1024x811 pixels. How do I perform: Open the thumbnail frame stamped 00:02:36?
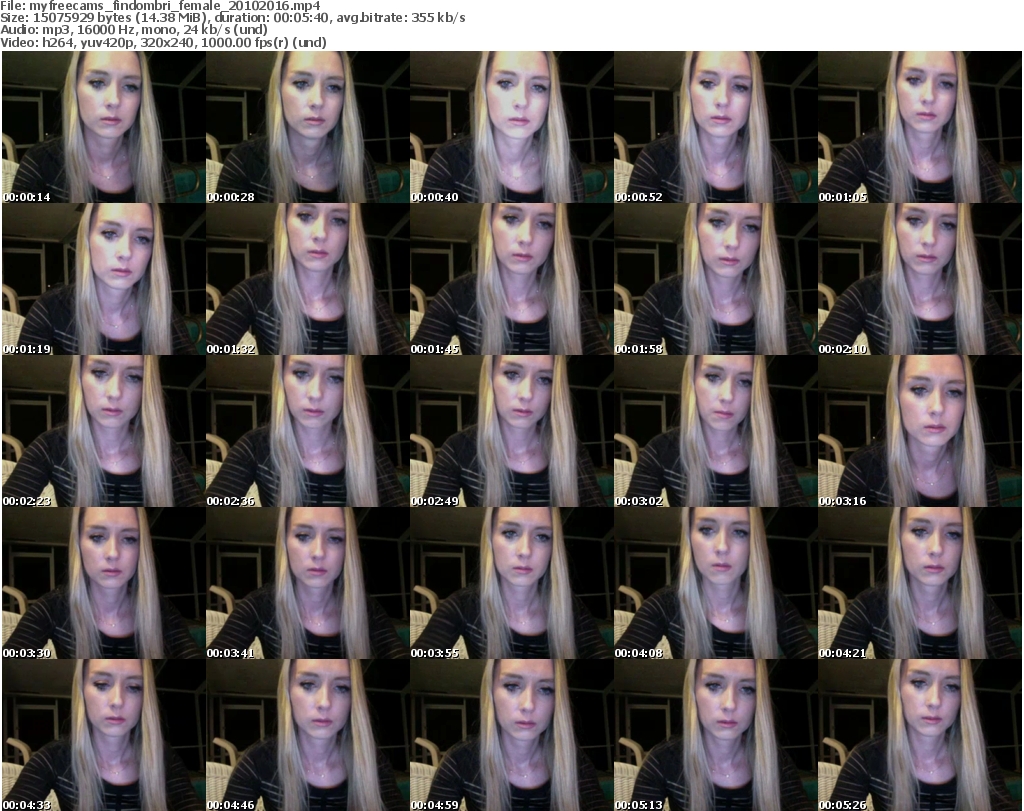308,431
